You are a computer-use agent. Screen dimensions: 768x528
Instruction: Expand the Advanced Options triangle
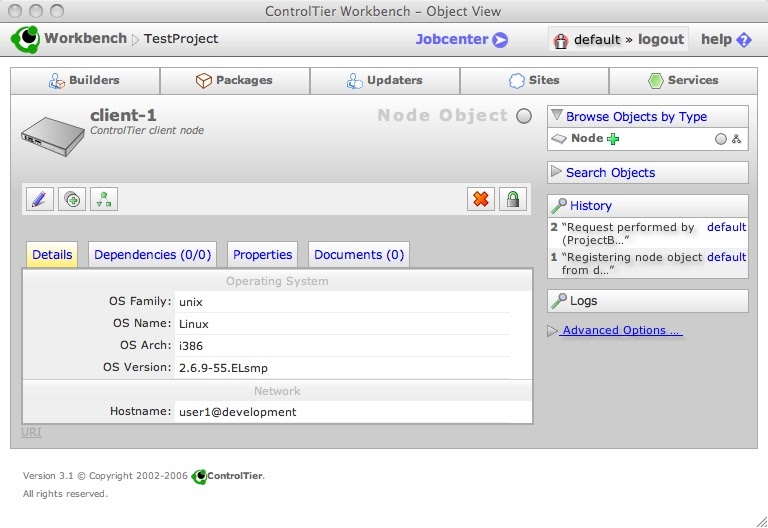[x=552, y=331]
